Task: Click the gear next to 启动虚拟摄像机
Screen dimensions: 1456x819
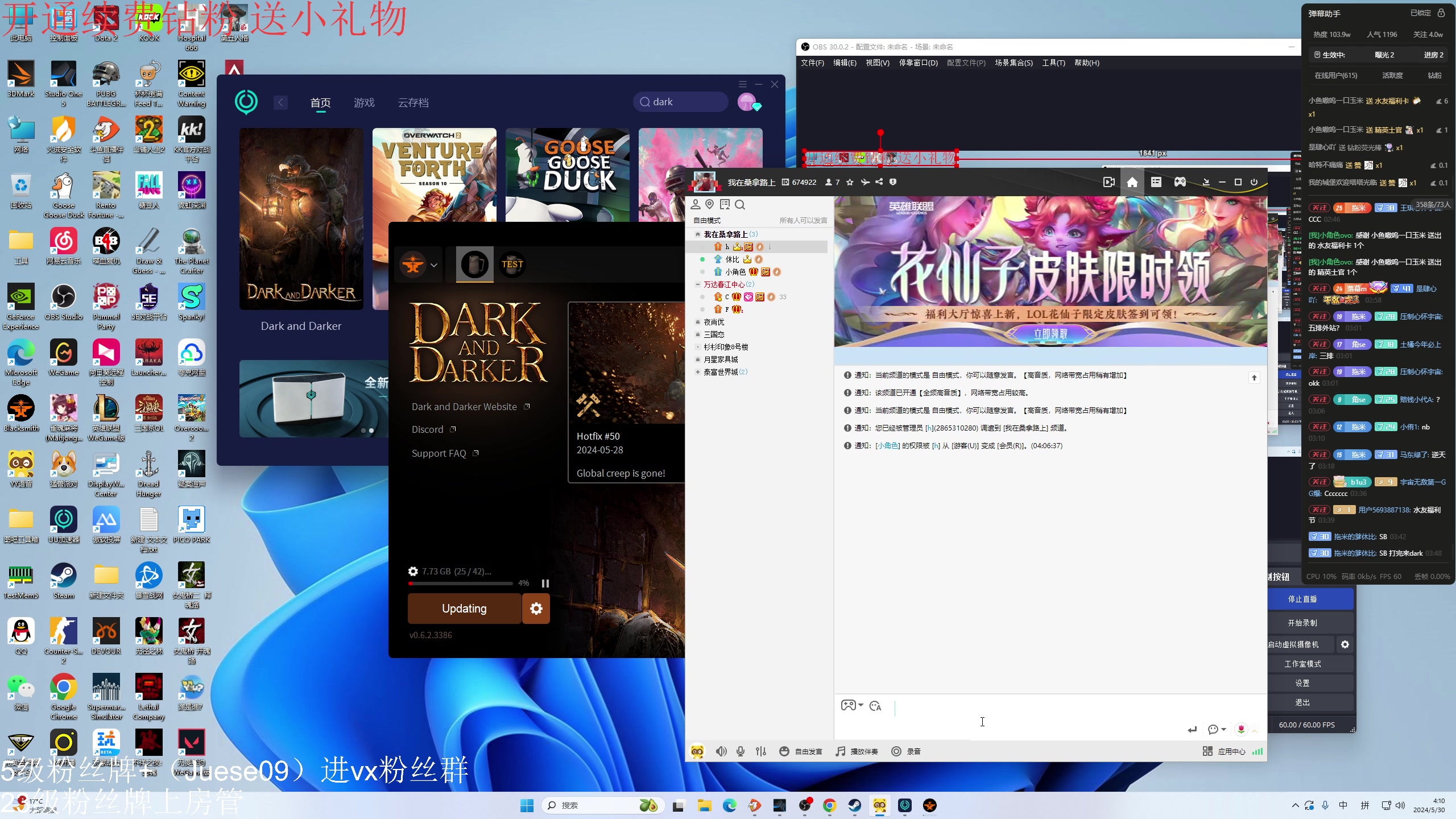Action: pos(1345,644)
